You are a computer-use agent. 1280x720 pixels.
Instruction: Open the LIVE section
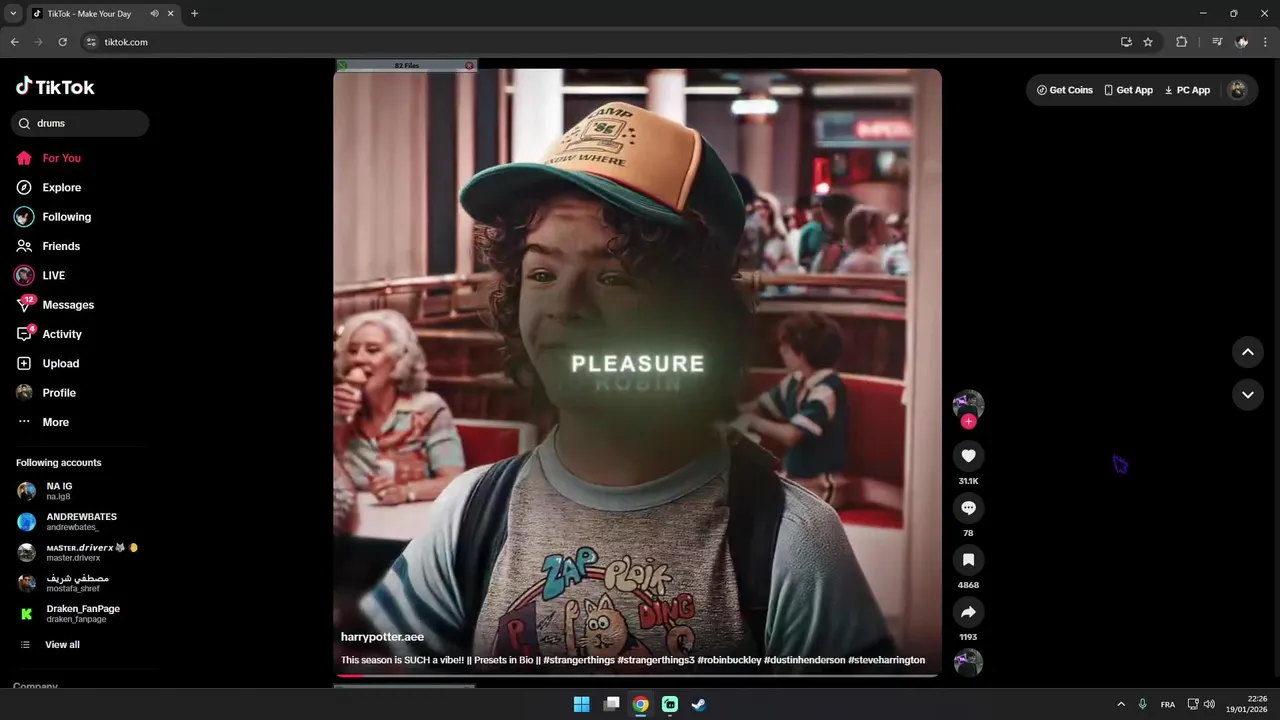tap(40, 275)
